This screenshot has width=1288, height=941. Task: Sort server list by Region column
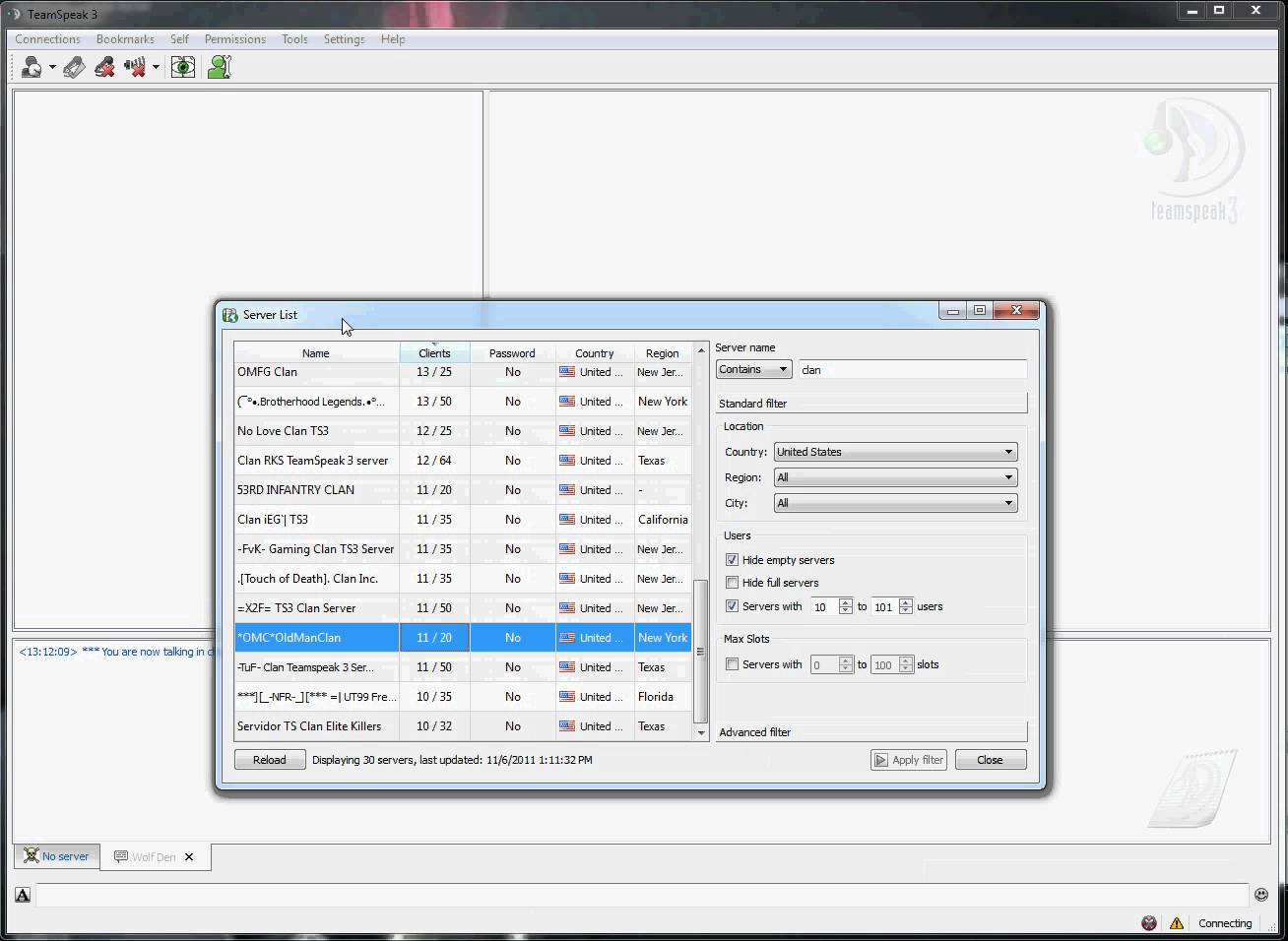point(663,353)
